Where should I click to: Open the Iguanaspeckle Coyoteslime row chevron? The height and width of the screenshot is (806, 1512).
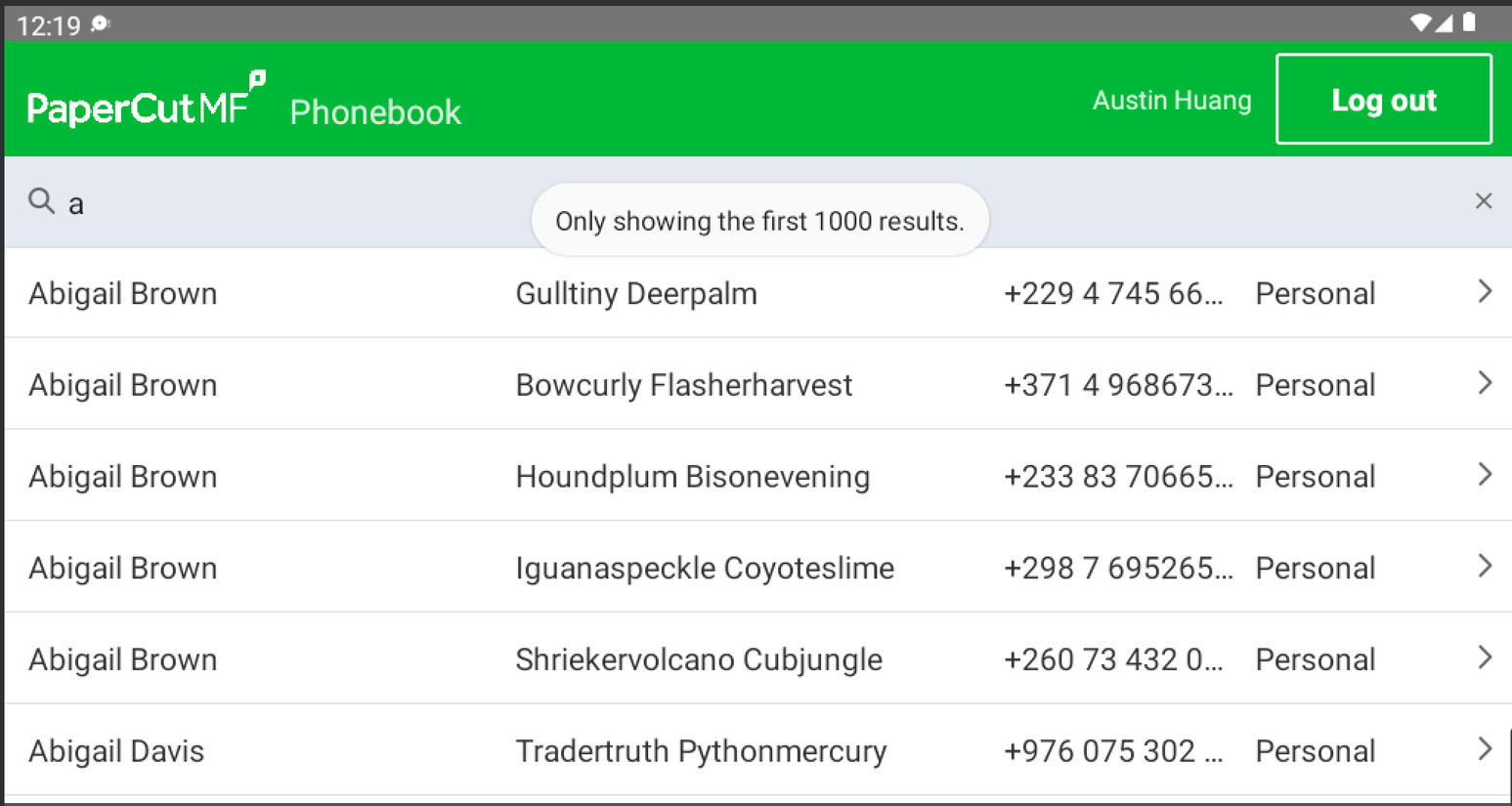(x=1485, y=567)
